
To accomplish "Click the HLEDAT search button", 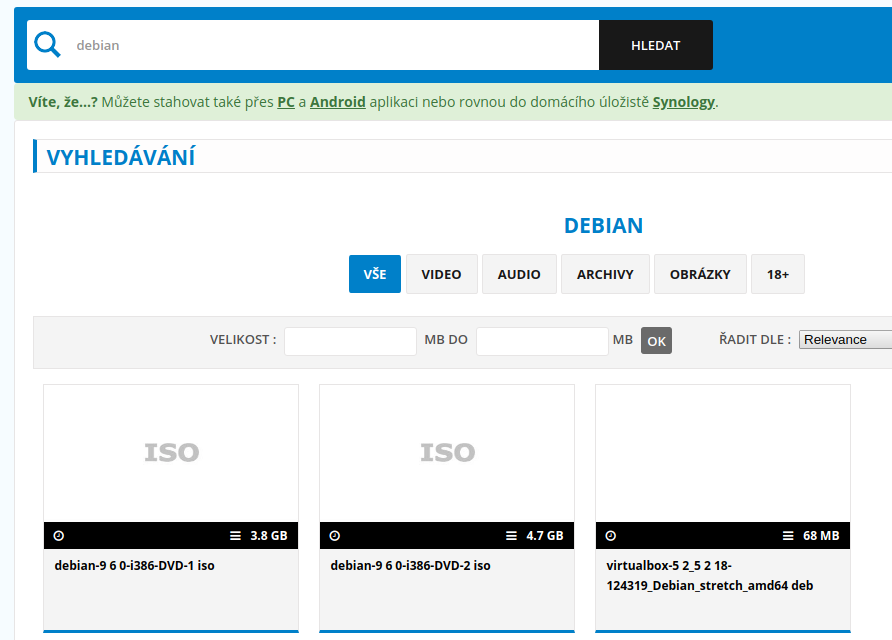I will point(656,46).
